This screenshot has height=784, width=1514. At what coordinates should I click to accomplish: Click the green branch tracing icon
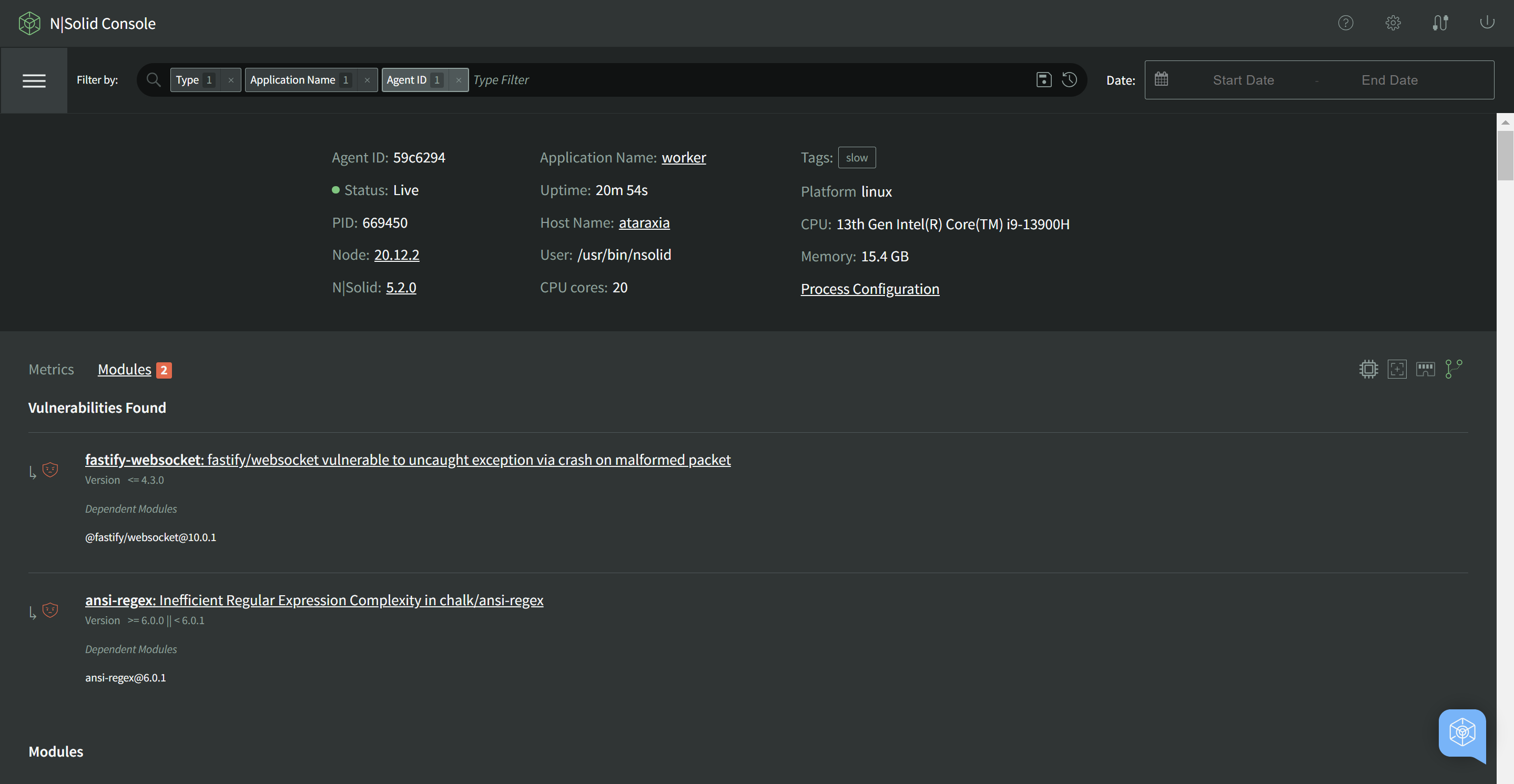point(1454,369)
